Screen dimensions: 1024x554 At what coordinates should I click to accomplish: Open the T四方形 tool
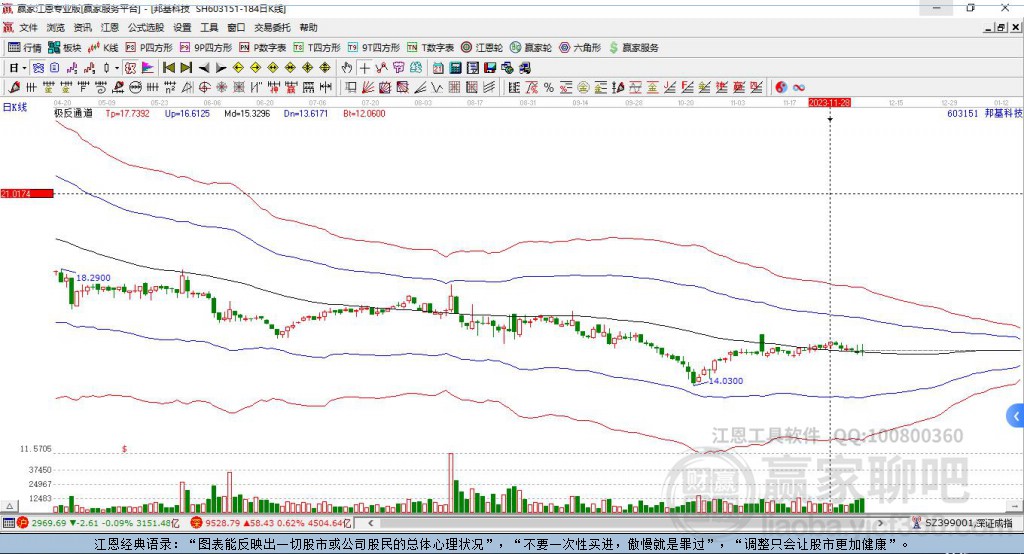tap(317, 48)
